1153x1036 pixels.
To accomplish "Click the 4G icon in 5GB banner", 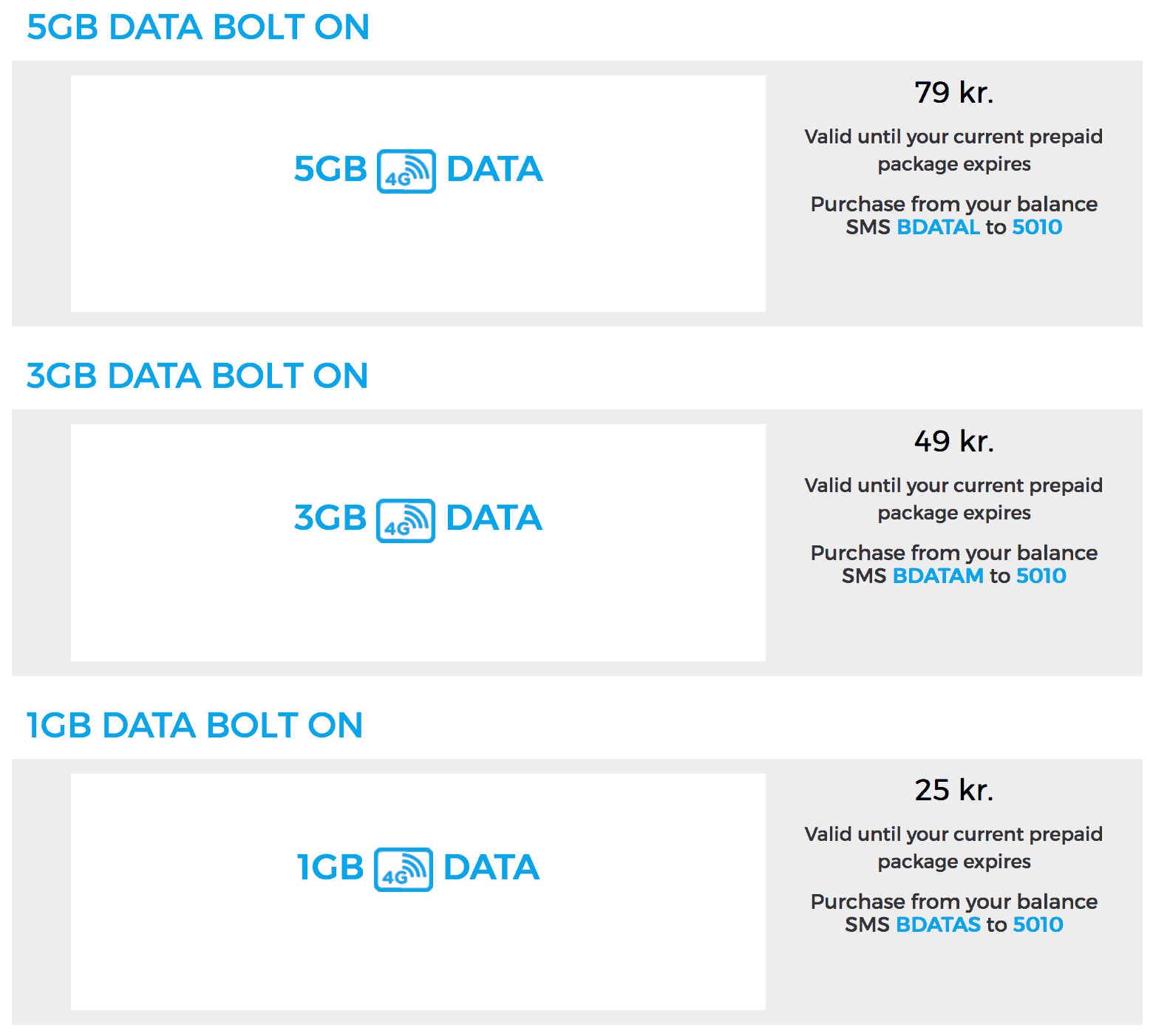I will (406, 171).
